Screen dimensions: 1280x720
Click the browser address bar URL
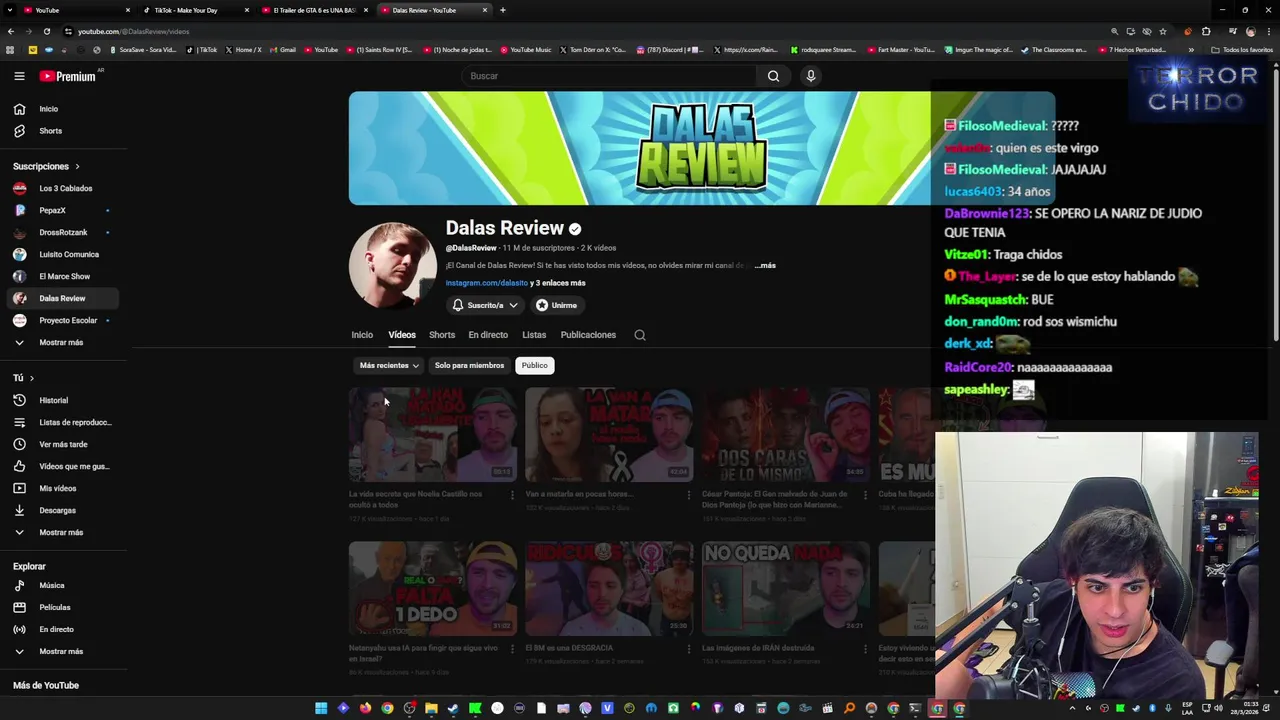[x=134, y=31]
